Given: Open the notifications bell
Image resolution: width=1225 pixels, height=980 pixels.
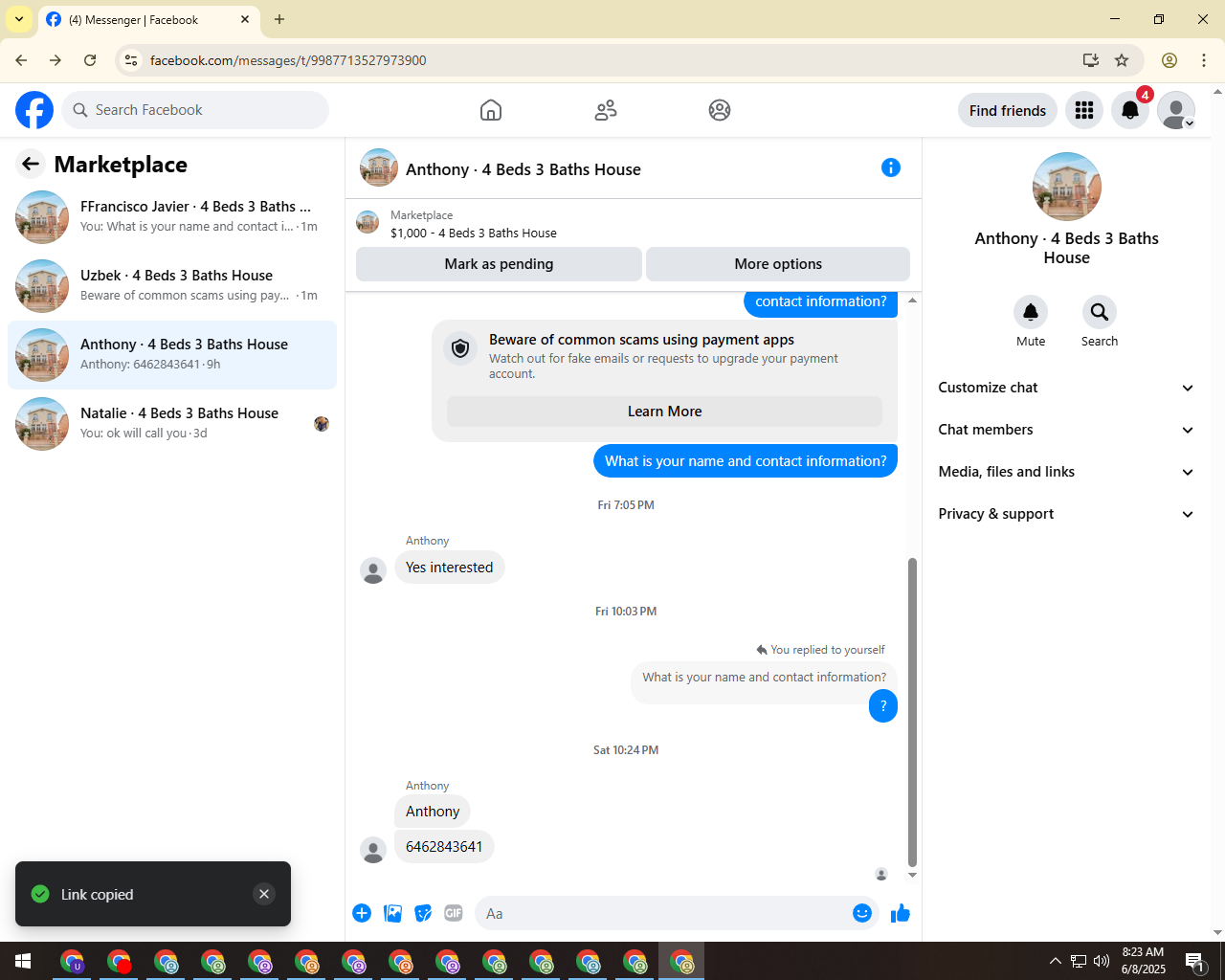Looking at the screenshot, I should click(1130, 111).
